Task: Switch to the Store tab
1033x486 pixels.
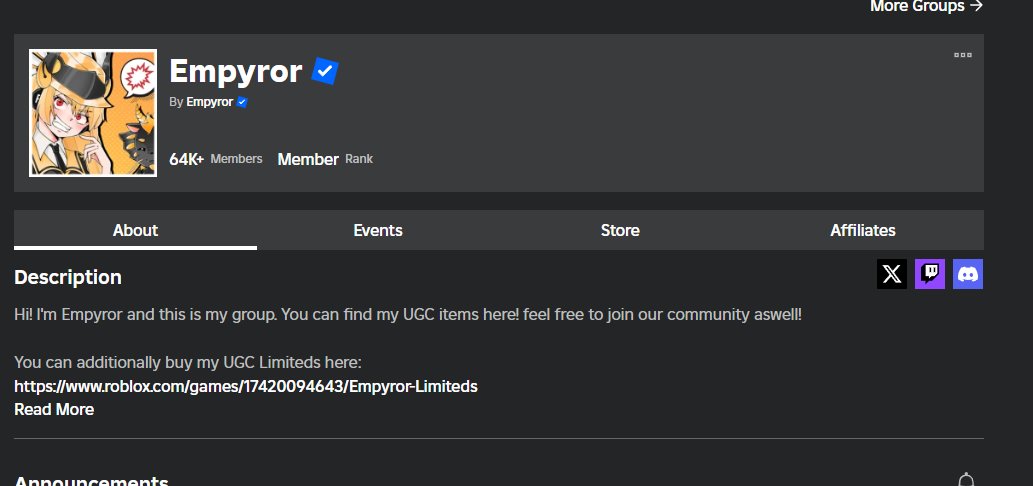Action: 620,230
